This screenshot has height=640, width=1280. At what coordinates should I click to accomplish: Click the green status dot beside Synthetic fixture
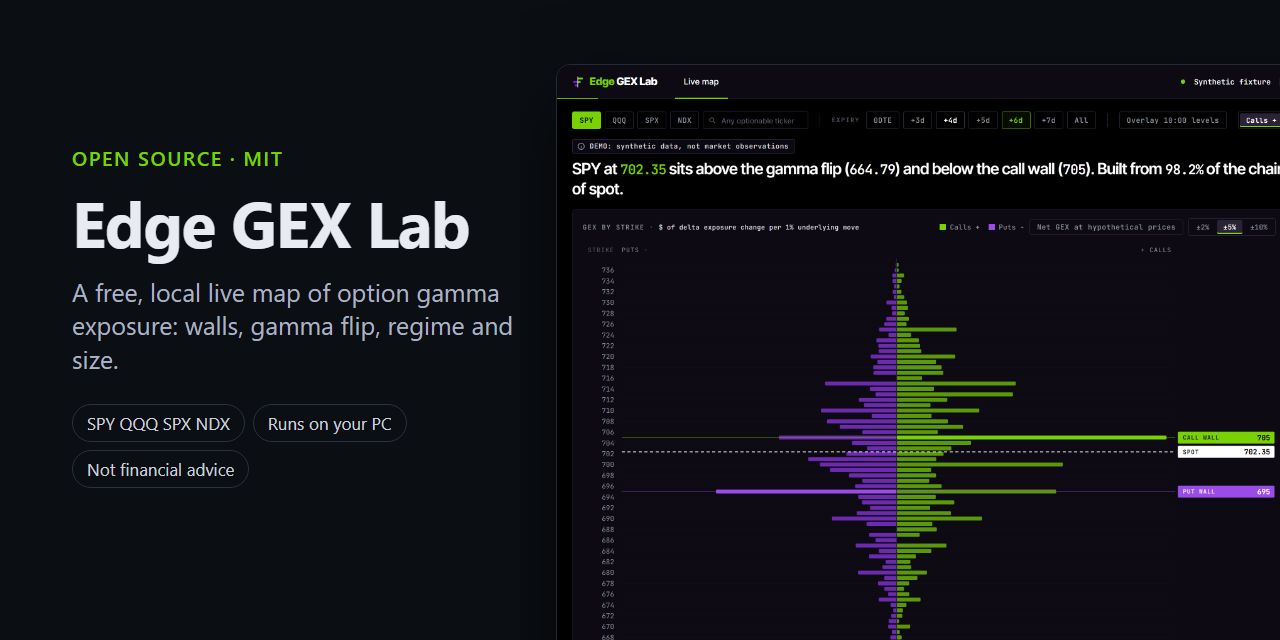coord(1183,82)
